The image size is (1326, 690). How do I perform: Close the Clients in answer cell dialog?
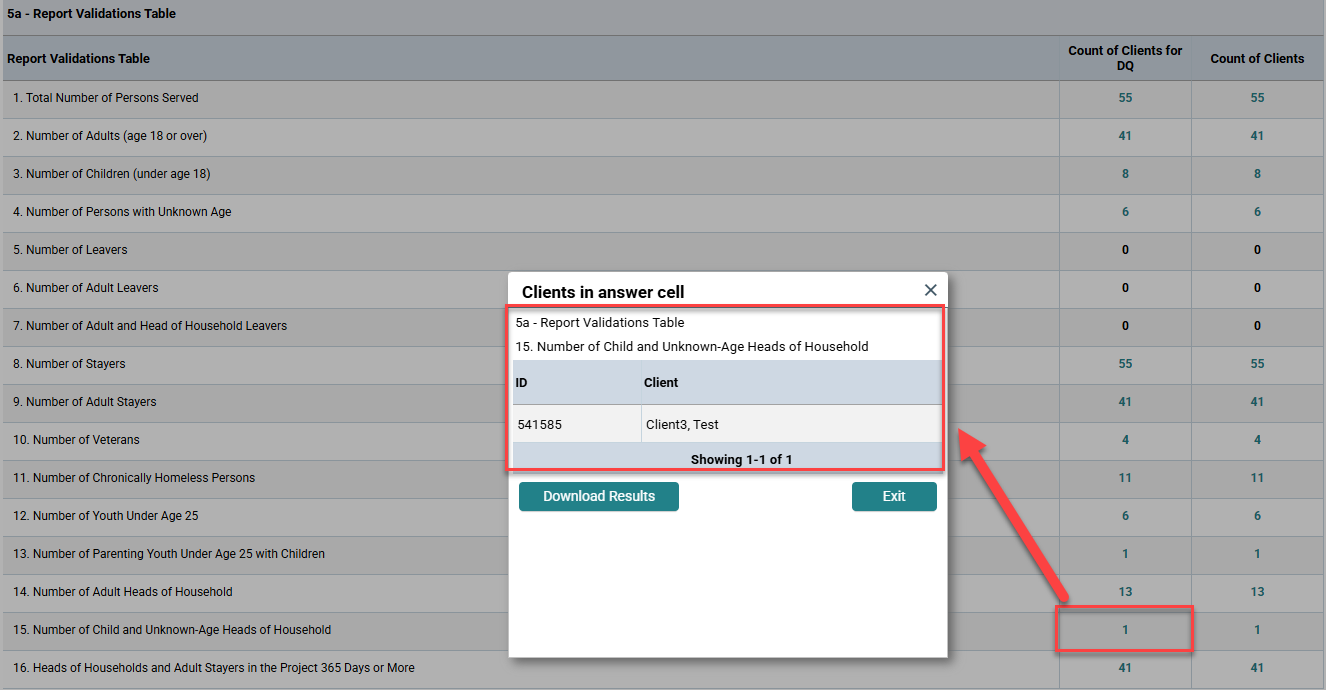pyautogui.click(x=930, y=290)
